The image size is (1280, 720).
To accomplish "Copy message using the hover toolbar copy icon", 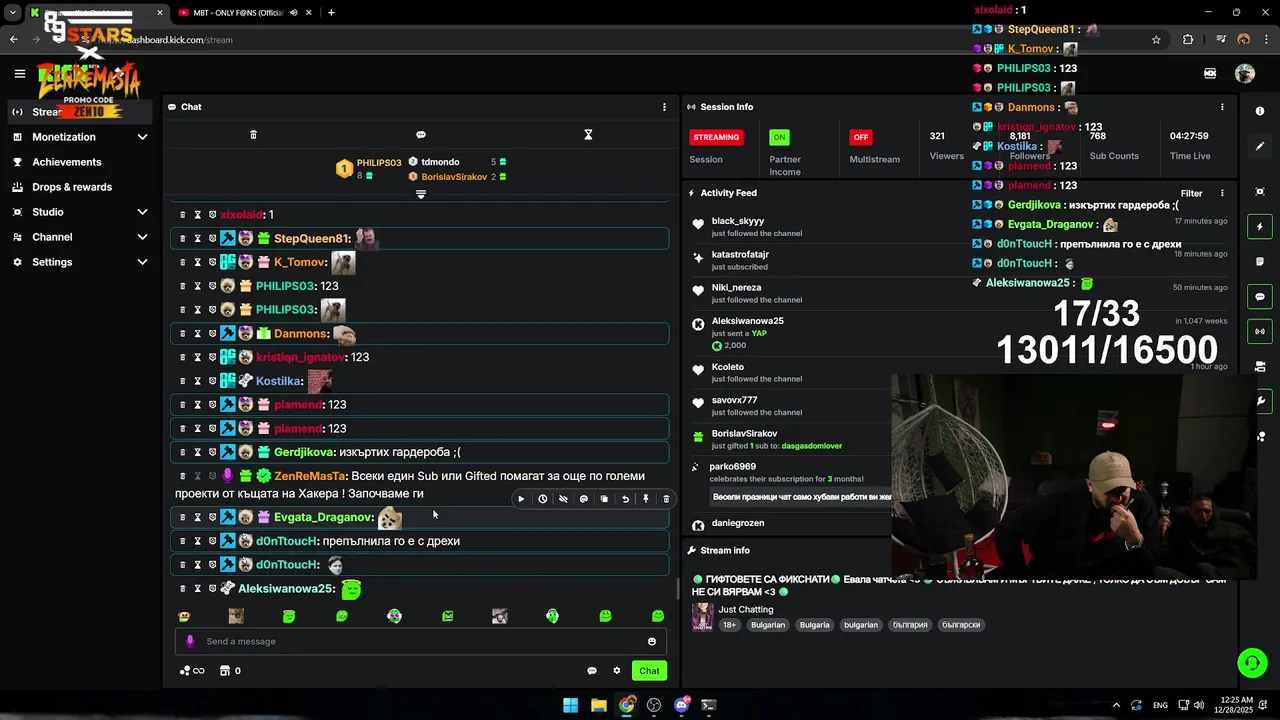I will click(x=604, y=499).
